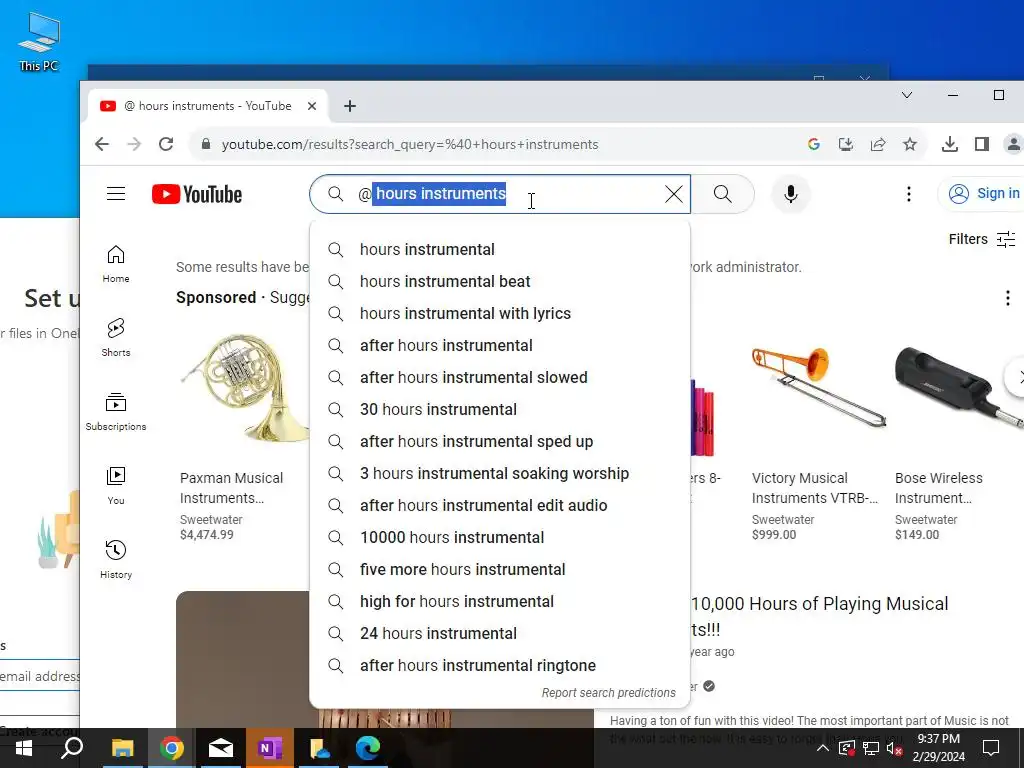Choose 10000 hours instrumental suggestion

pos(500,537)
